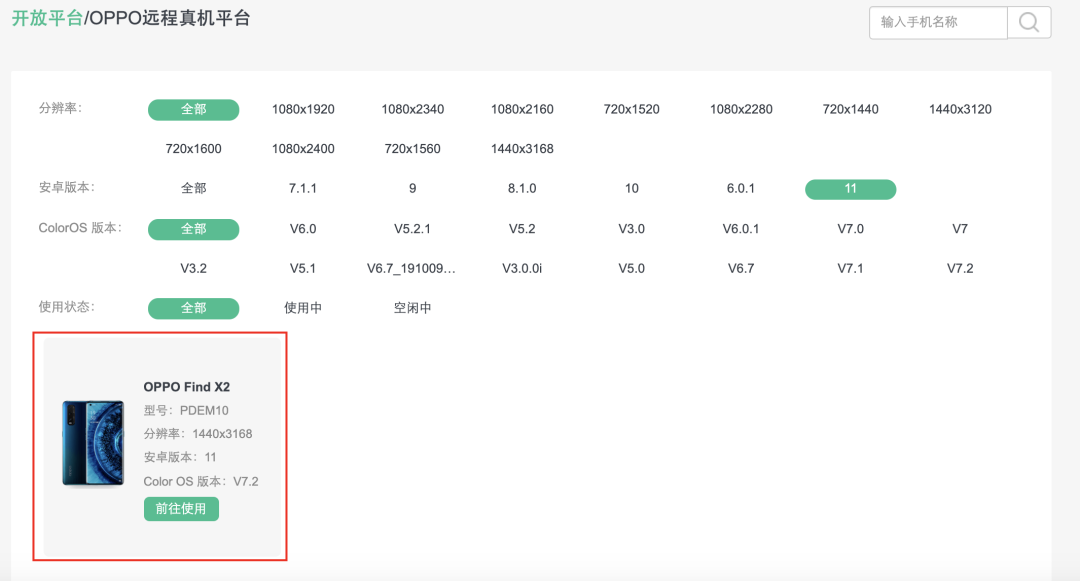Viewport: 1080px width, 581px height.
Task: Filter by ColorOS V7
Action: coord(960,229)
